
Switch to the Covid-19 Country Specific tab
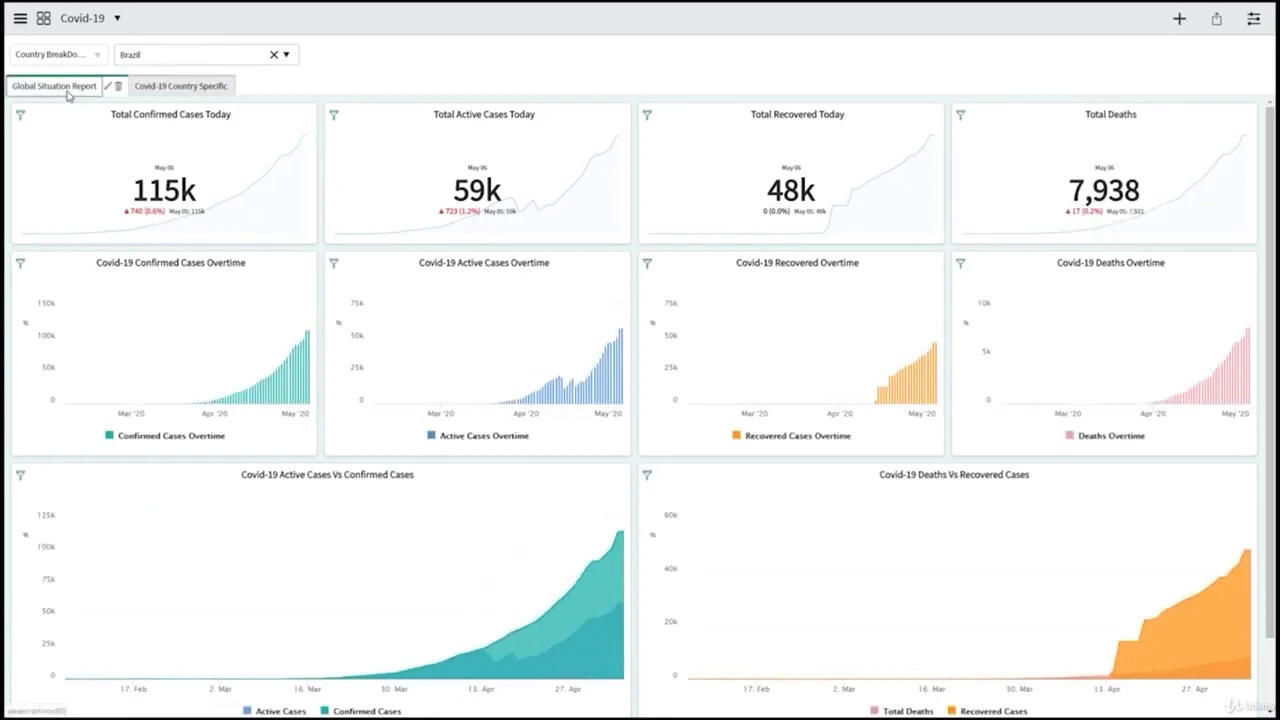[x=181, y=86]
